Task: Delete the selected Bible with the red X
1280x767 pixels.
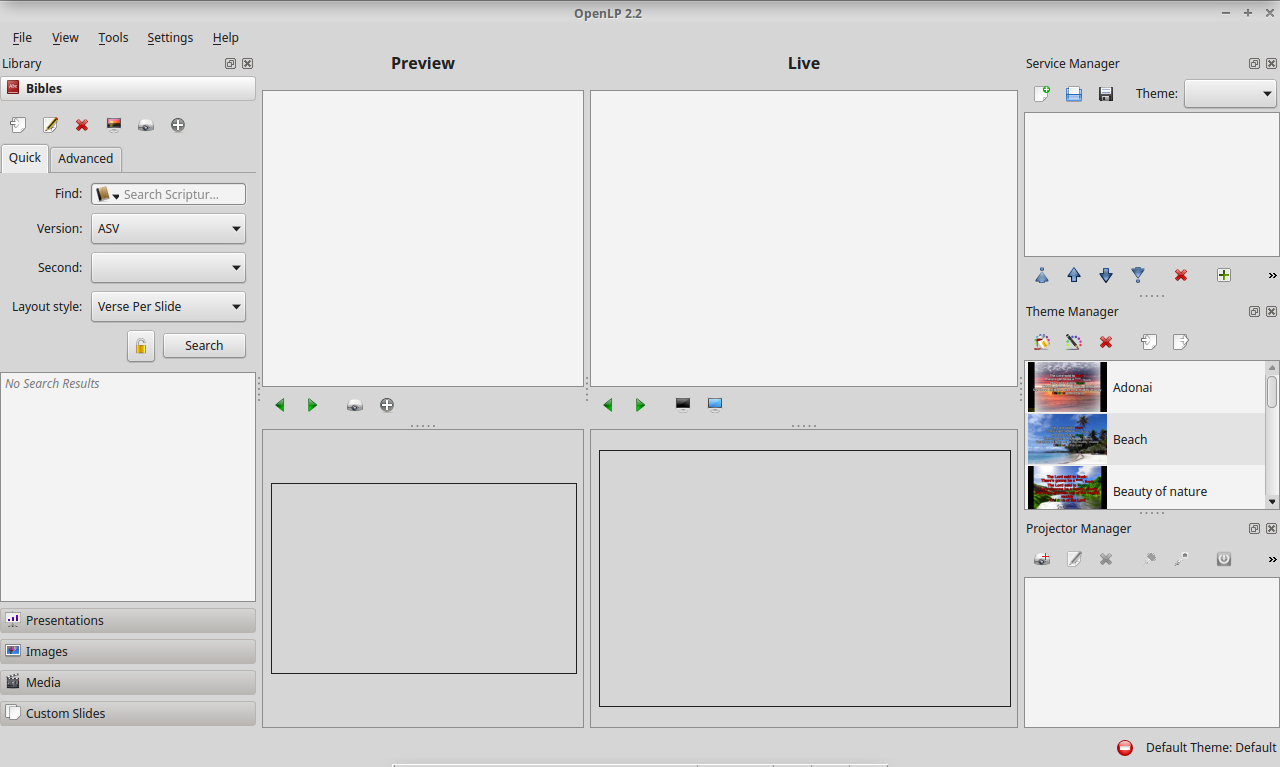Action: click(82, 125)
